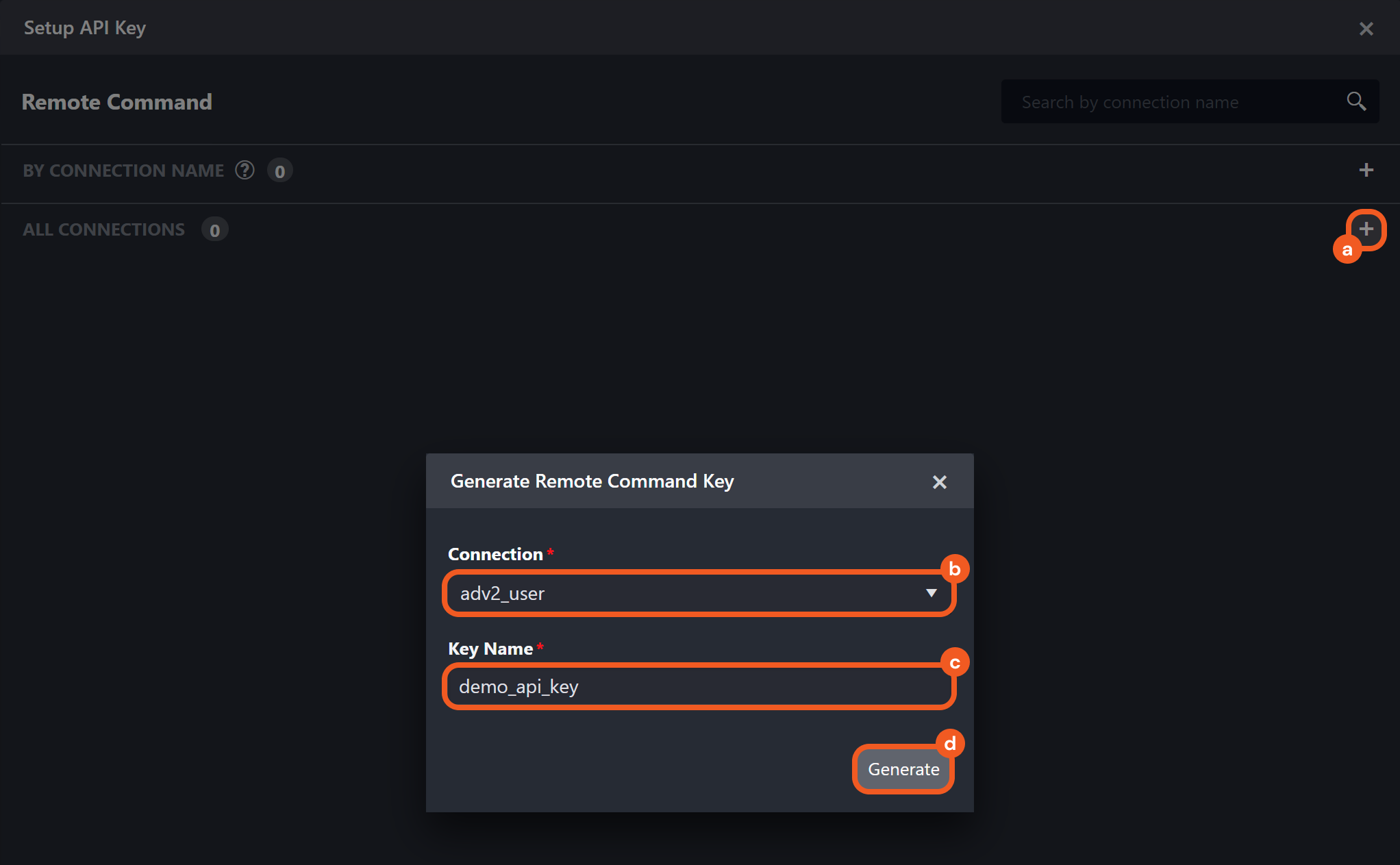Viewport: 1400px width, 865px height.
Task: Add key under By Connection Name section
Action: point(1366,170)
